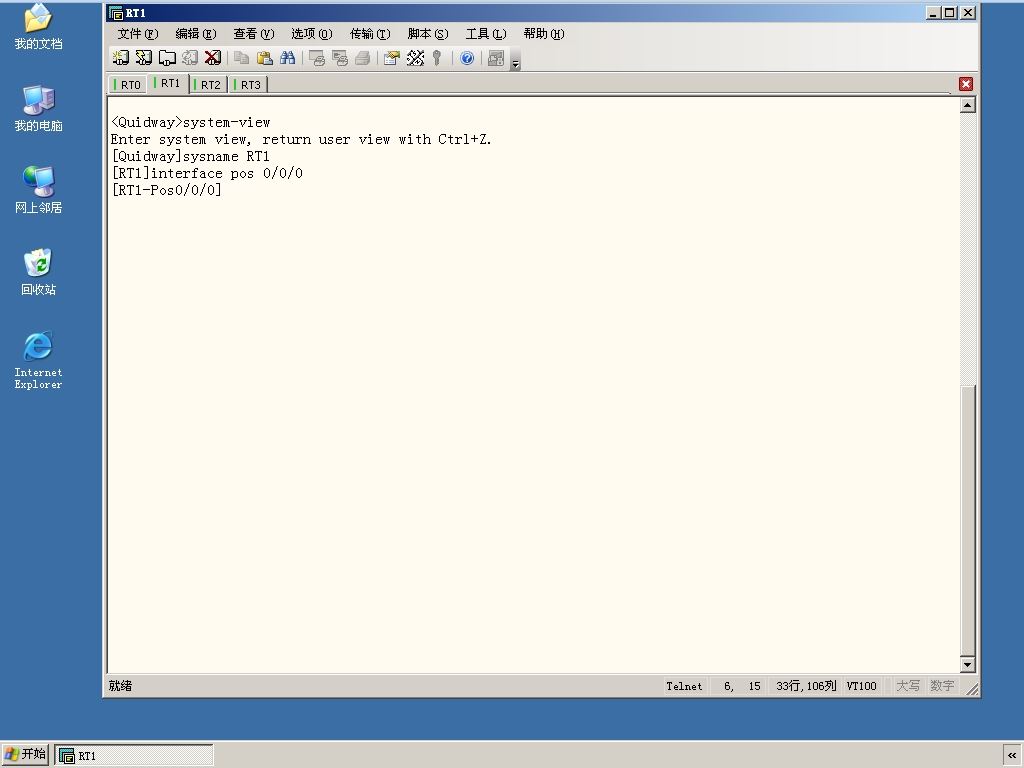
Task: Click 'Enter system view' message line
Action: click(x=301, y=139)
